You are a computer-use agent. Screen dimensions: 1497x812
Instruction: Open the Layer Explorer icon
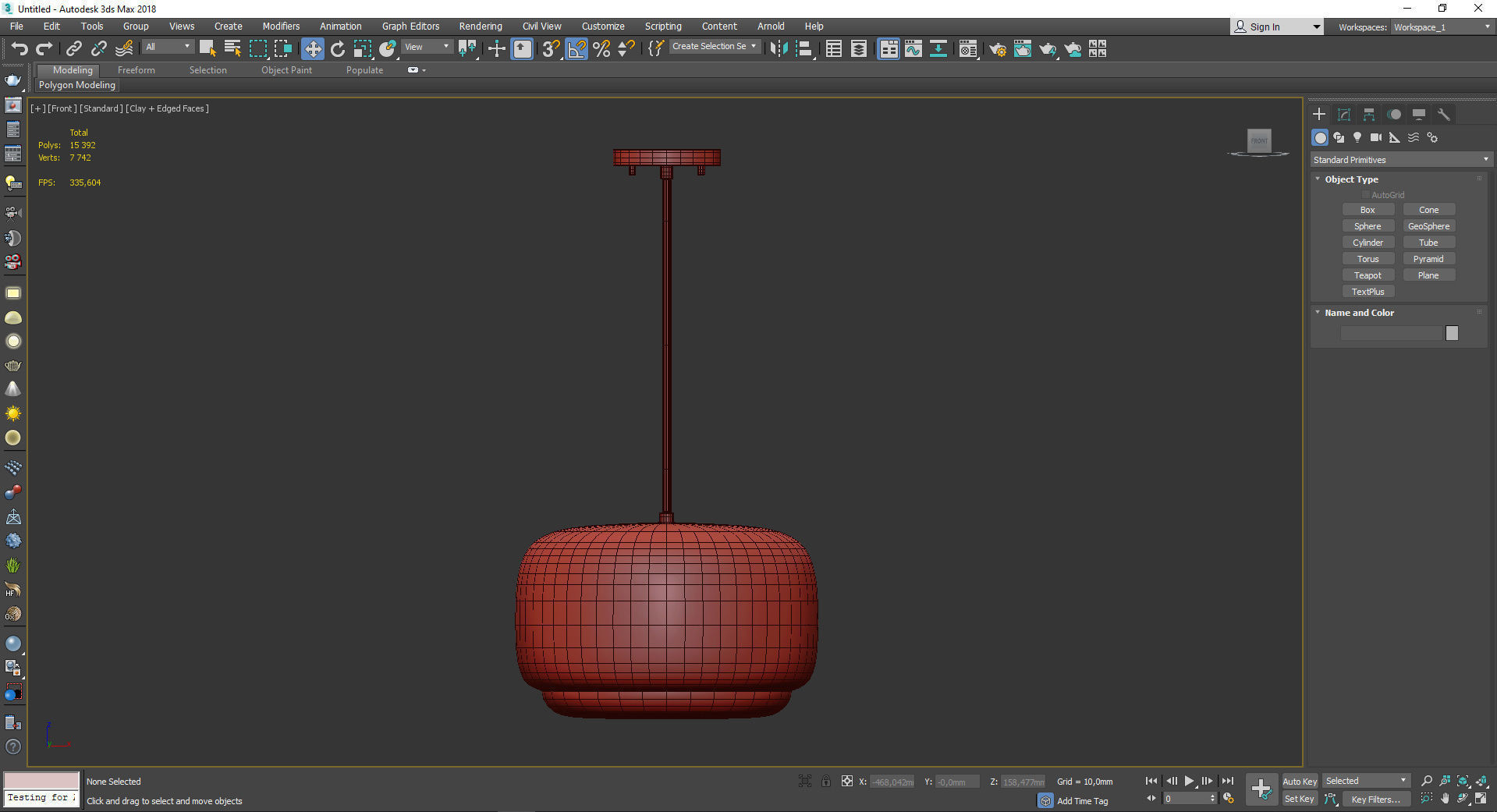tap(859, 49)
